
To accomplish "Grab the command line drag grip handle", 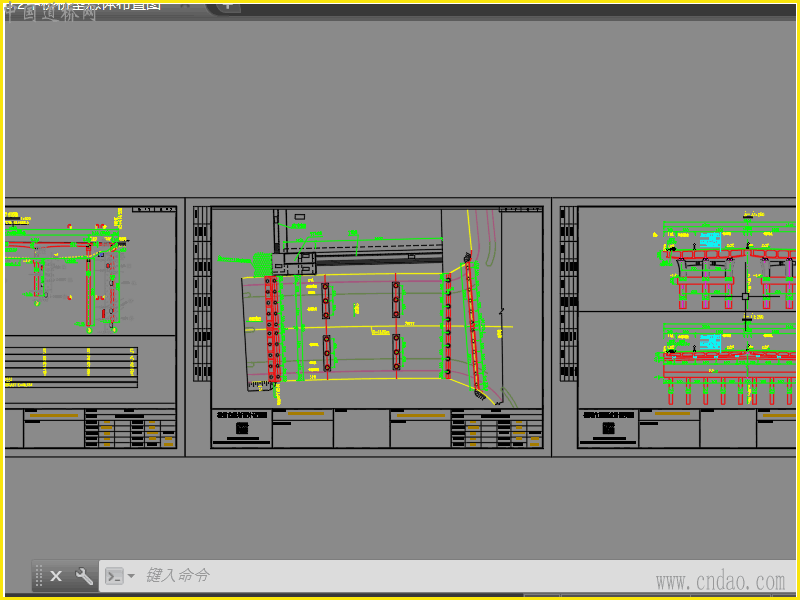I will click(39, 576).
